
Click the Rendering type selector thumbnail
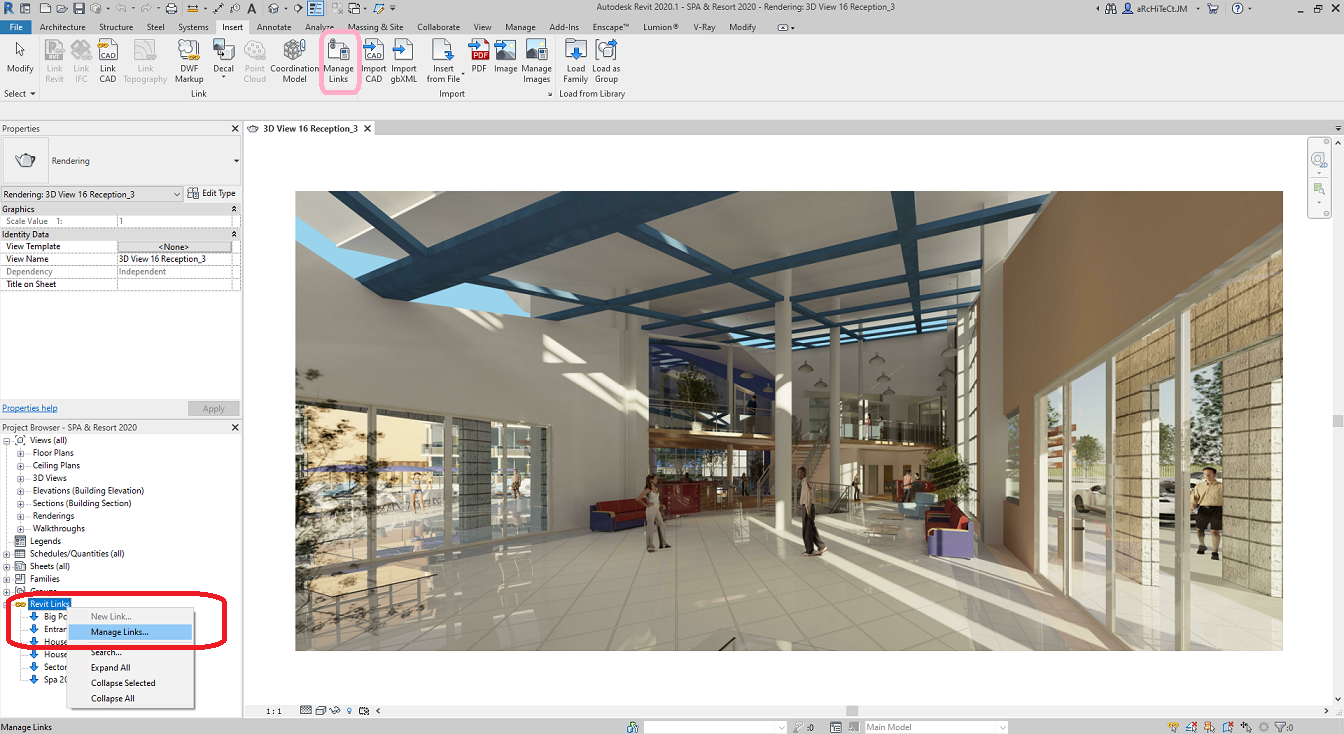[27, 160]
